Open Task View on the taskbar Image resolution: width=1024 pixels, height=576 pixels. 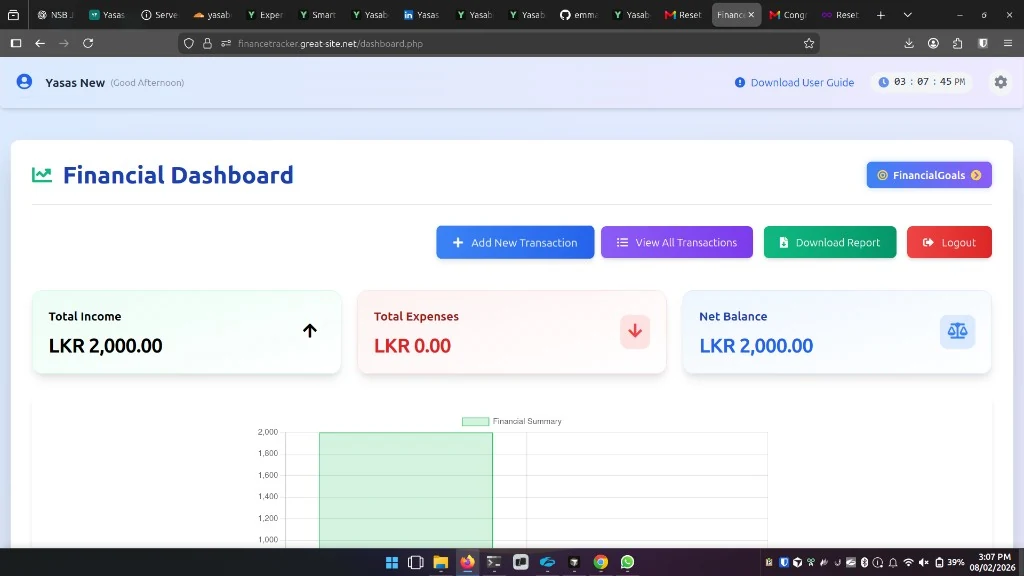(x=415, y=562)
